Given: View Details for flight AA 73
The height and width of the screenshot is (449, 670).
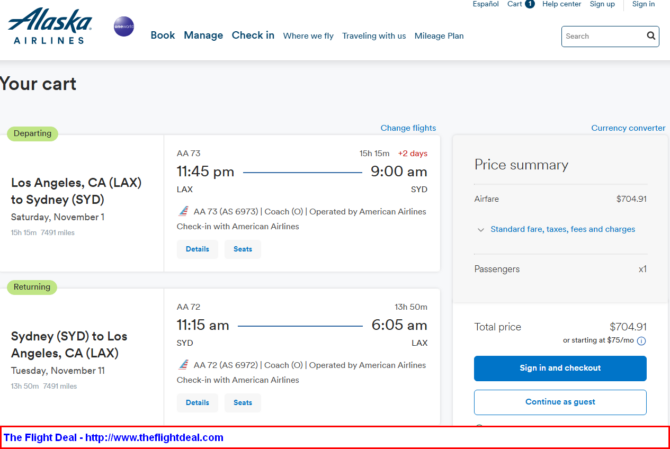Looking at the screenshot, I should pyautogui.click(x=197, y=249).
